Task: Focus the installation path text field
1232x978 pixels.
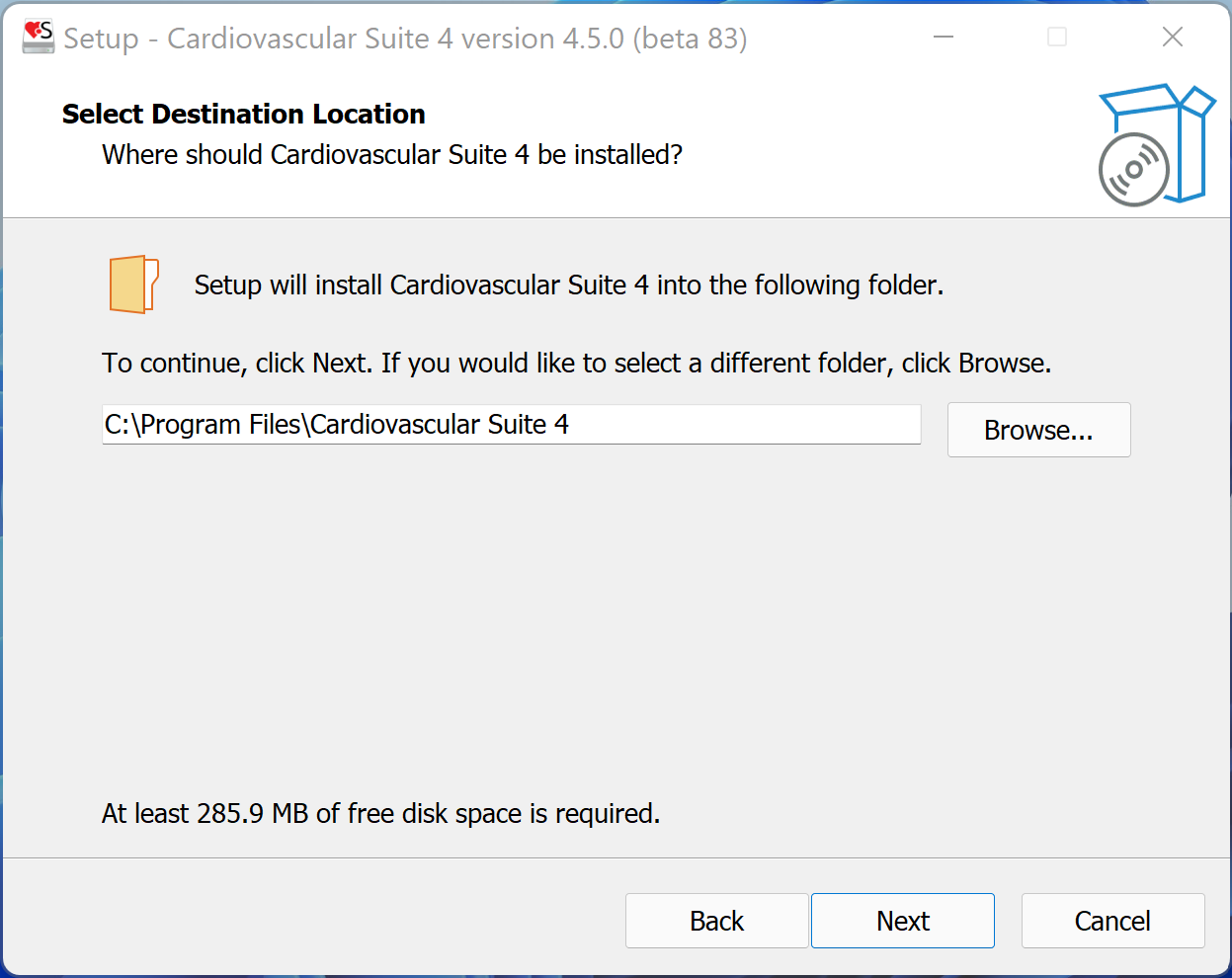Action: [x=511, y=425]
